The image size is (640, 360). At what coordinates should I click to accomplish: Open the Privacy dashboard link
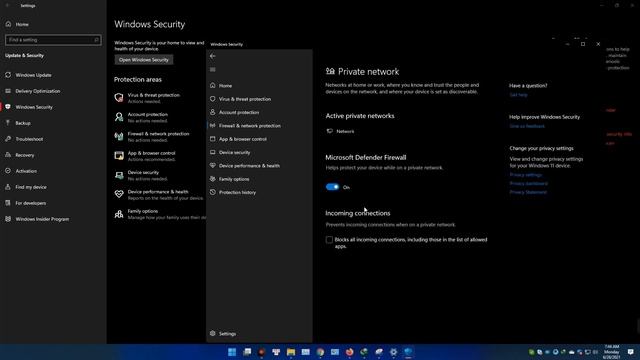[529, 184]
